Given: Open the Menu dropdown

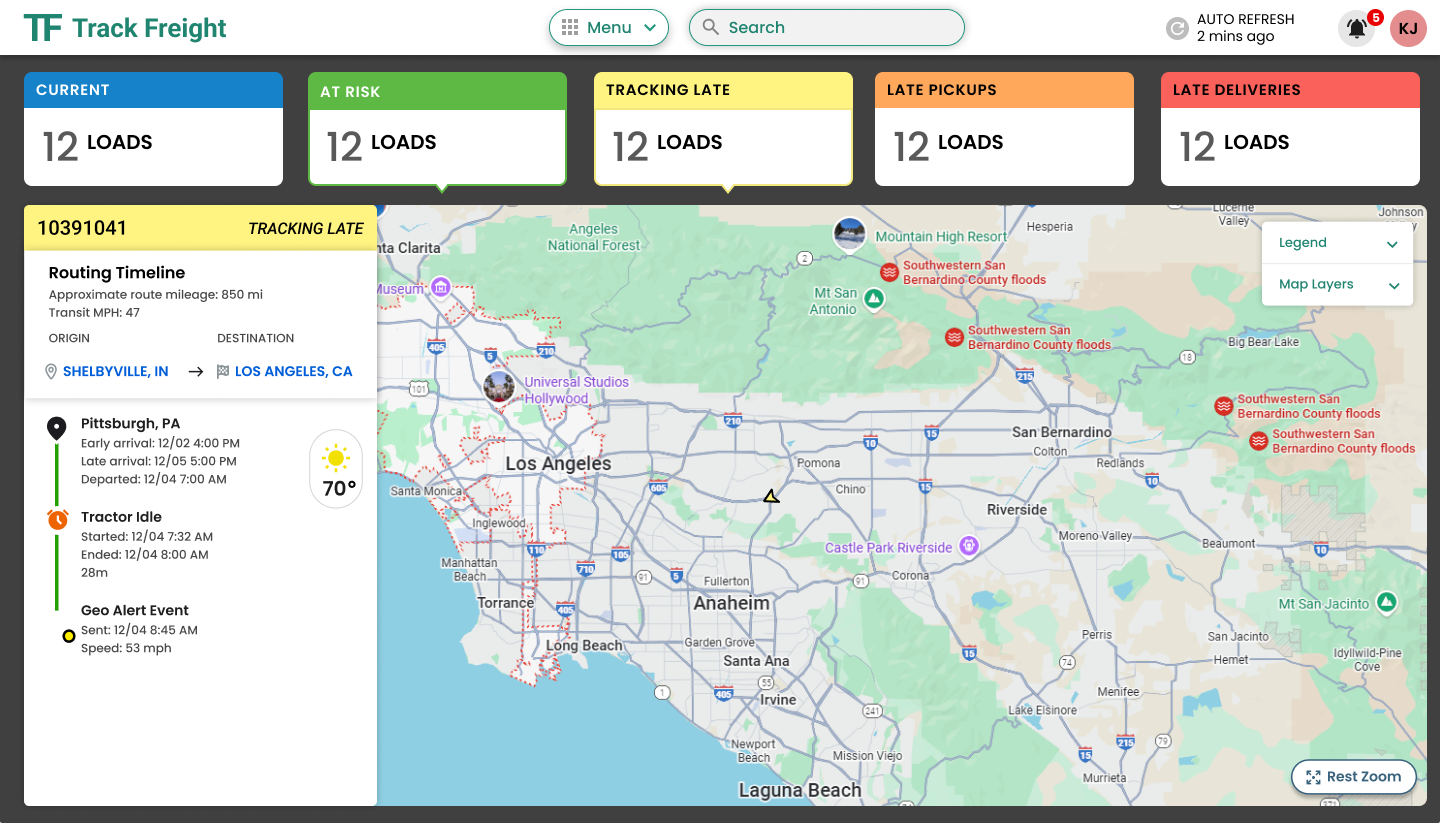Looking at the screenshot, I should pyautogui.click(x=609, y=27).
